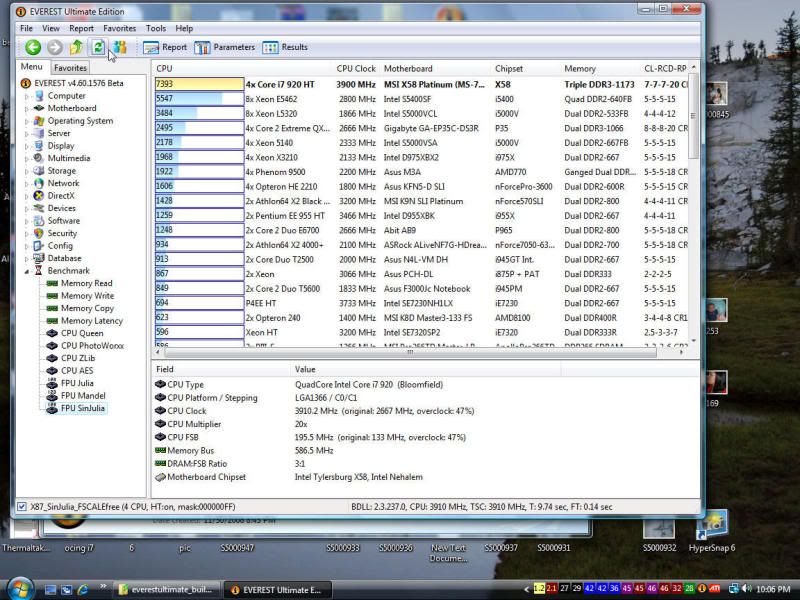
Task: Select the Security shield icon
Action: (39, 233)
